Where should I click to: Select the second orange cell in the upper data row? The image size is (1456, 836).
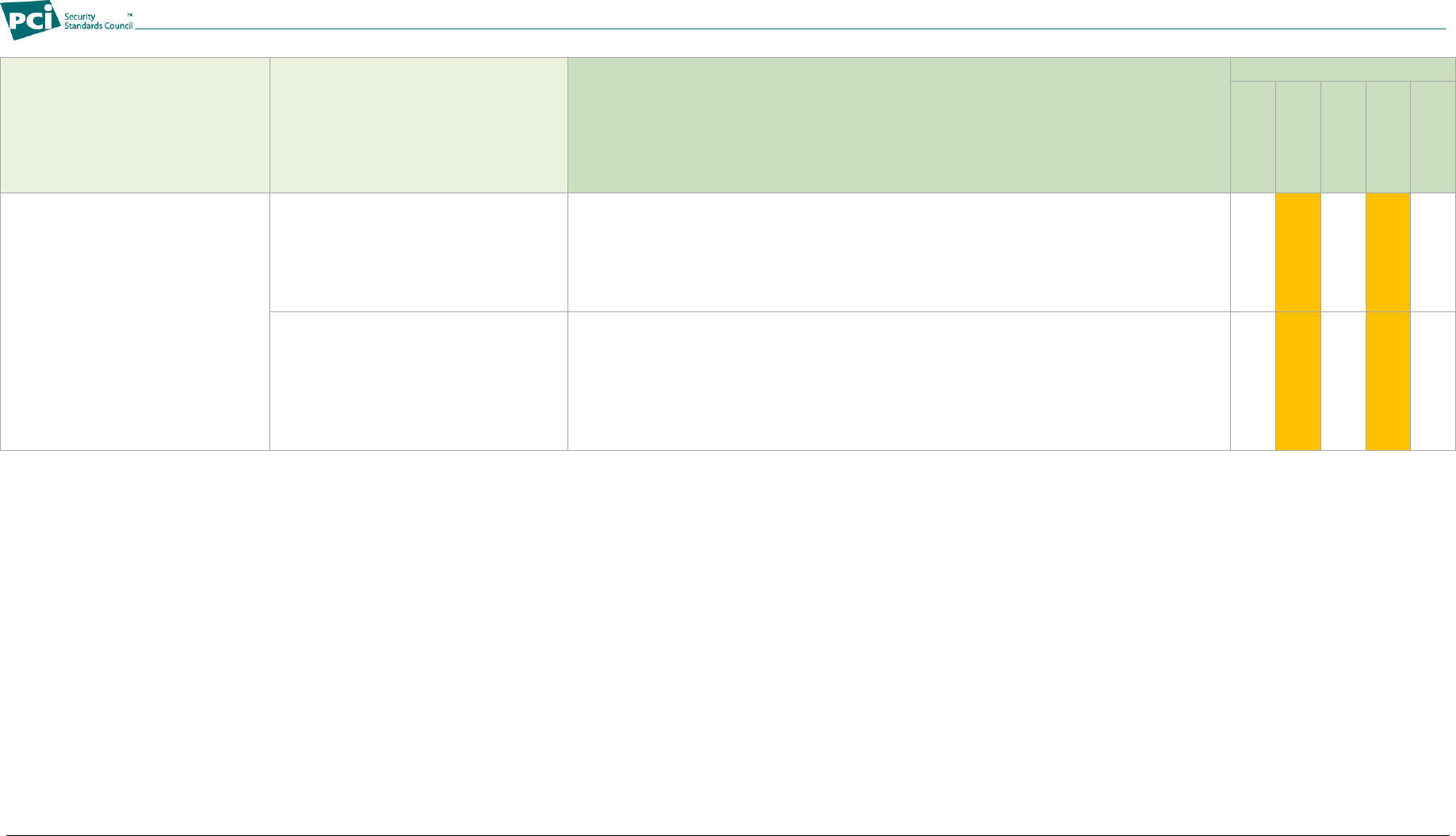[1388, 252]
